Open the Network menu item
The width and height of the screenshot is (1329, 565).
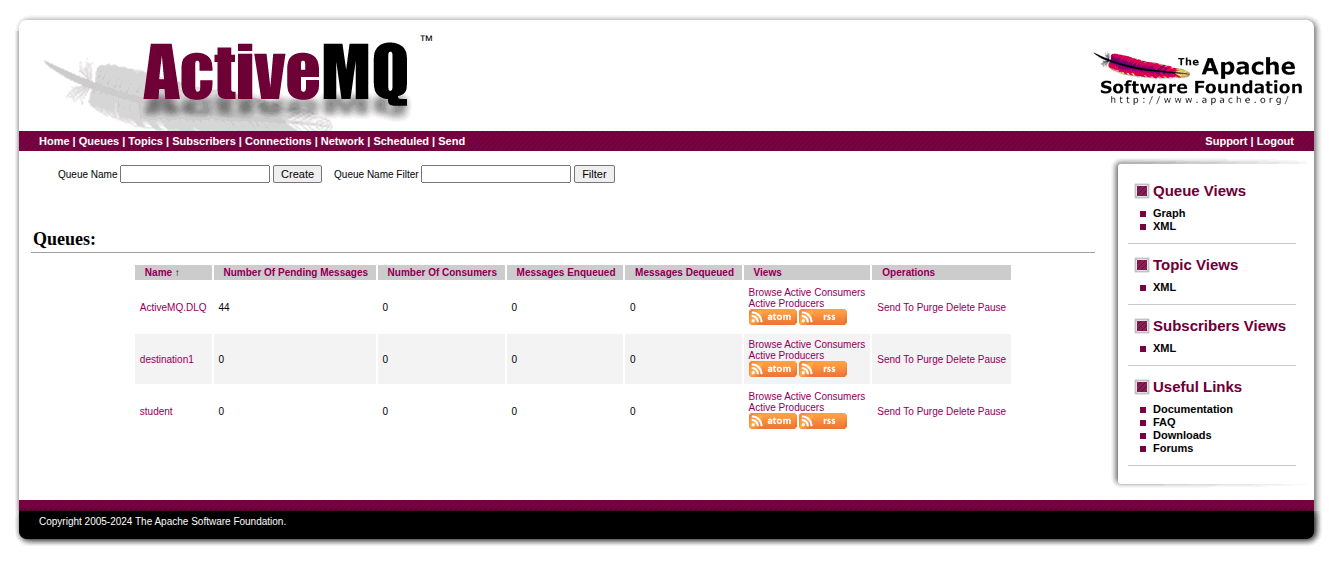342,141
